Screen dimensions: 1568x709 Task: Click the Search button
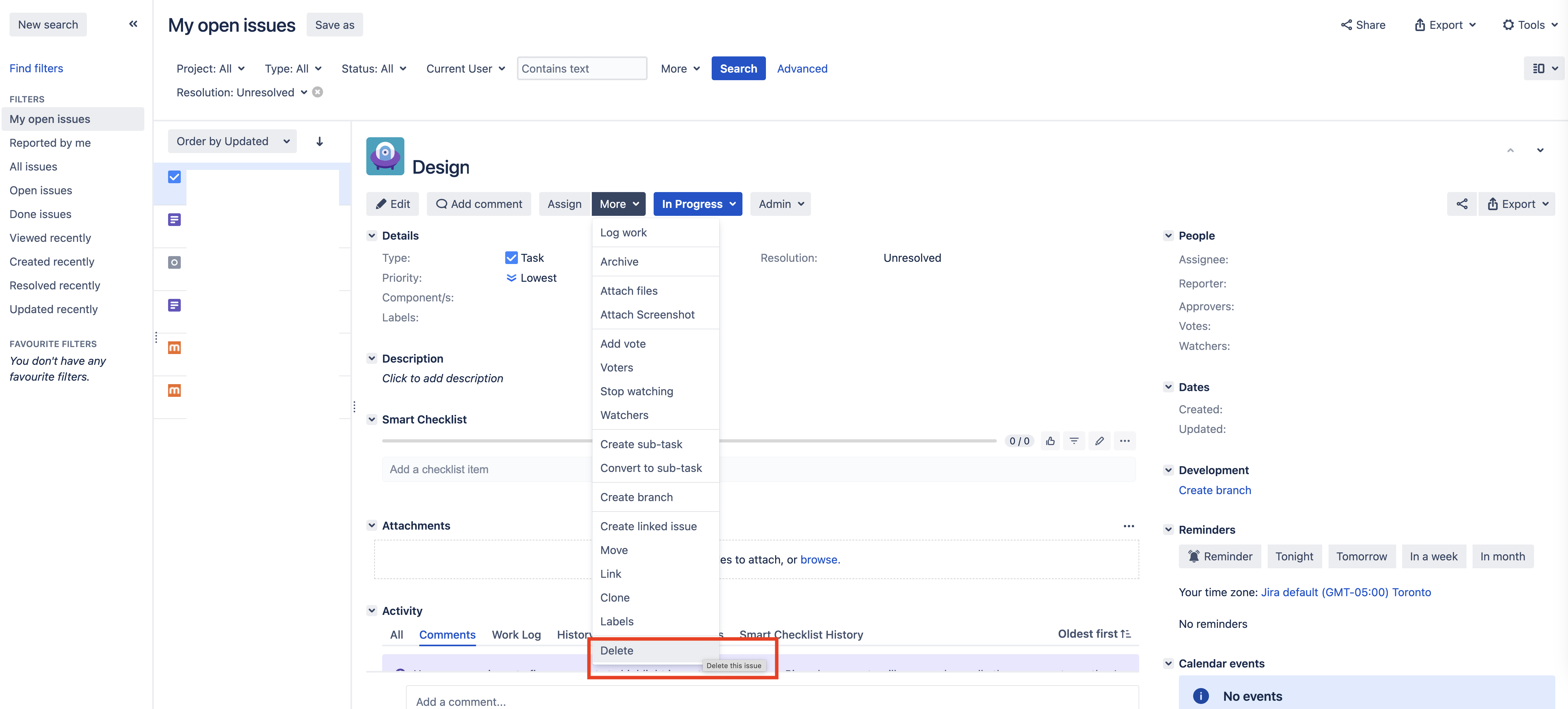pyautogui.click(x=738, y=69)
